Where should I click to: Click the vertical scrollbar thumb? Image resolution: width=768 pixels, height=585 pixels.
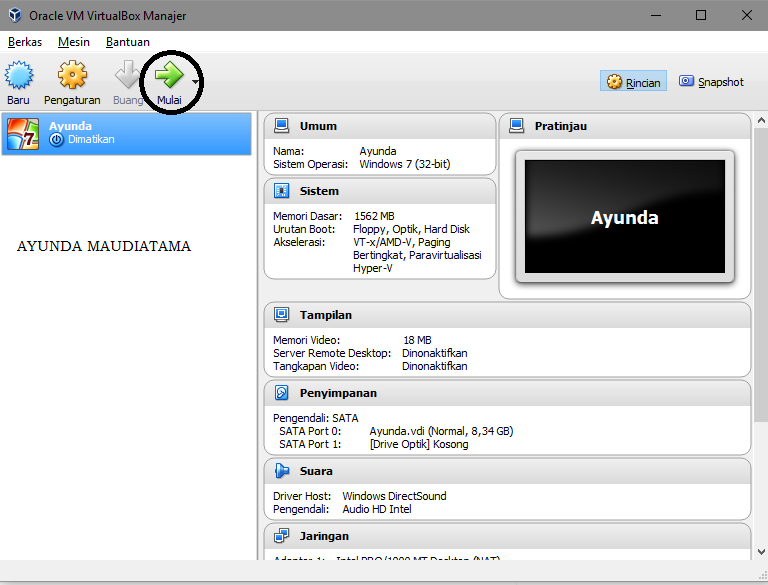761,274
